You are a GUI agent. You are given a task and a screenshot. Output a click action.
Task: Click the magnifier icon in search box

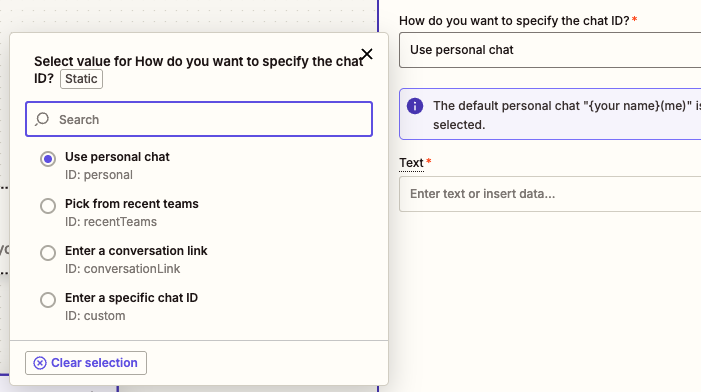(42, 119)
